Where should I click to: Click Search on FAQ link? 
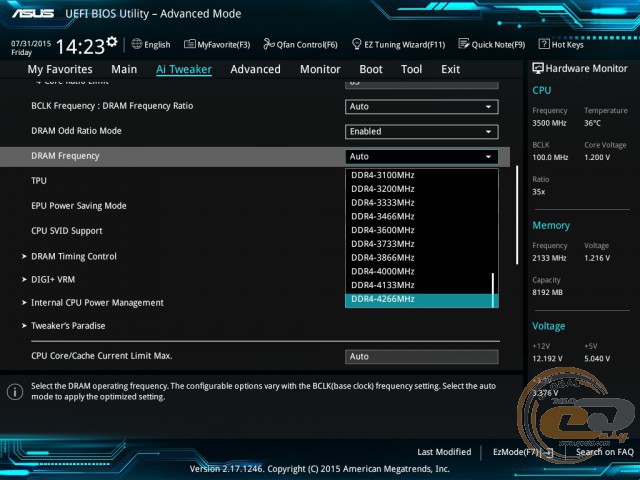point(604,452)
